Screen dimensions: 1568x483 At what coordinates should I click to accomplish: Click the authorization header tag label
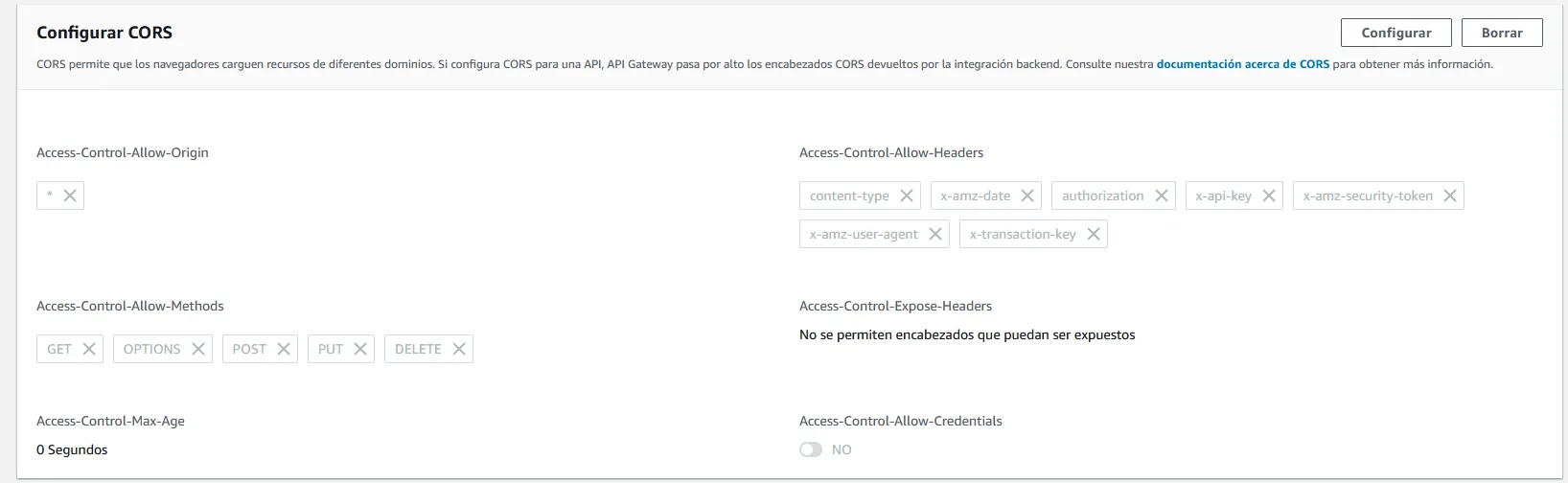(x=1102, y=195)
